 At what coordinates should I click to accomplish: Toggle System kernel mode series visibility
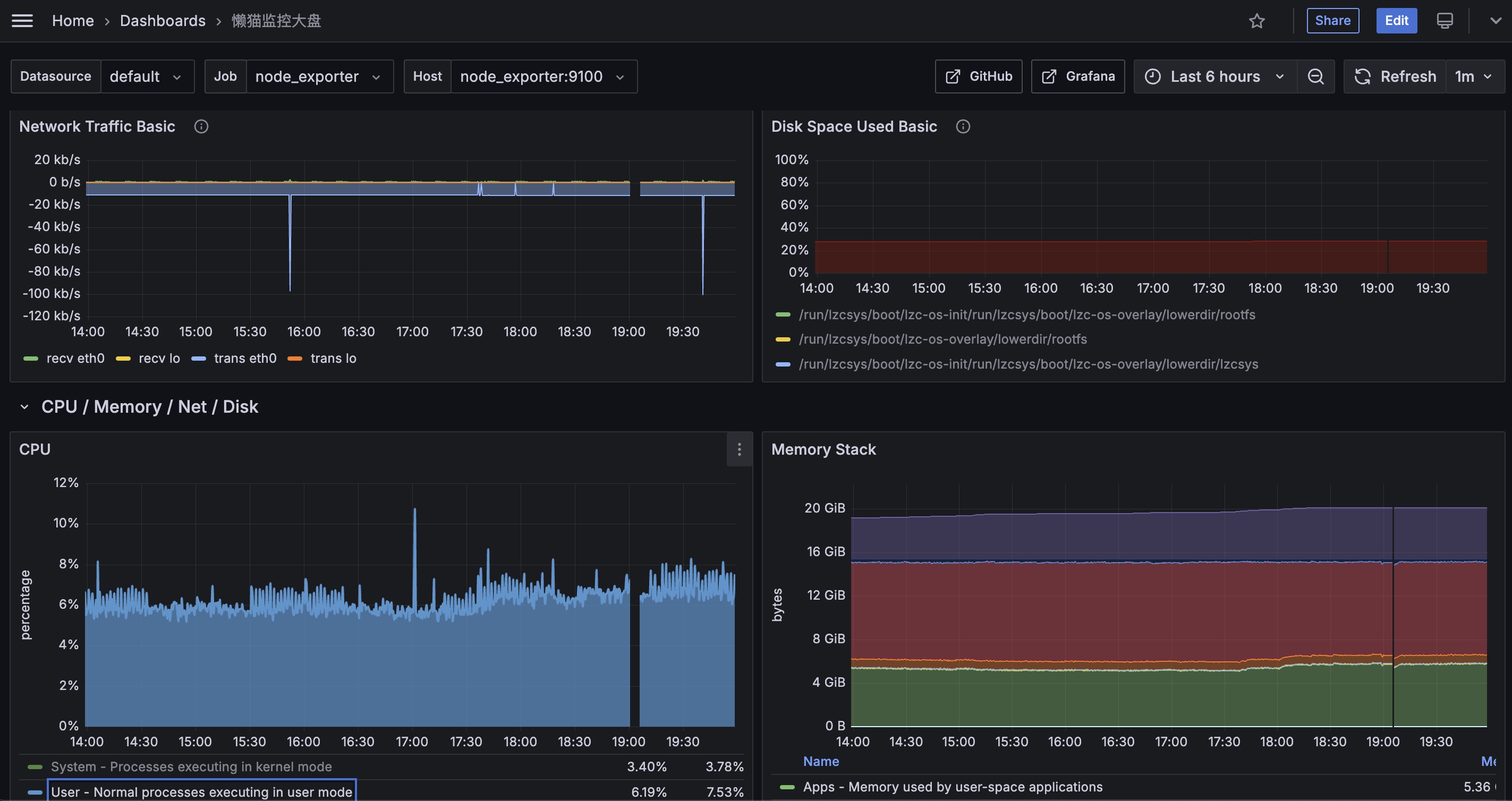tap(191, 767)
